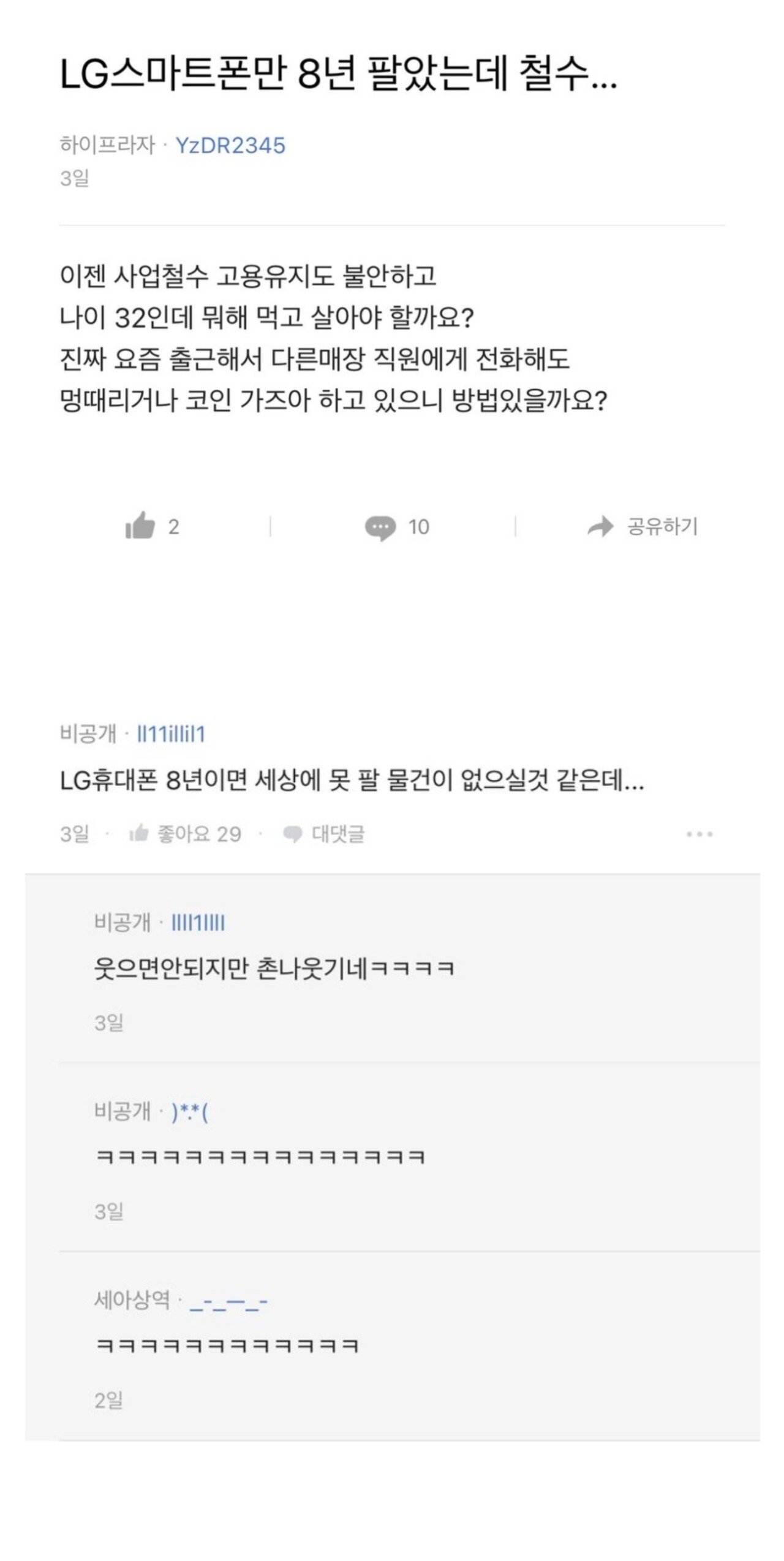The height and width of the screenshot is (1561, 784).
Task: Open commenter profile llll1llll
Action: click(x=198, y=922)
